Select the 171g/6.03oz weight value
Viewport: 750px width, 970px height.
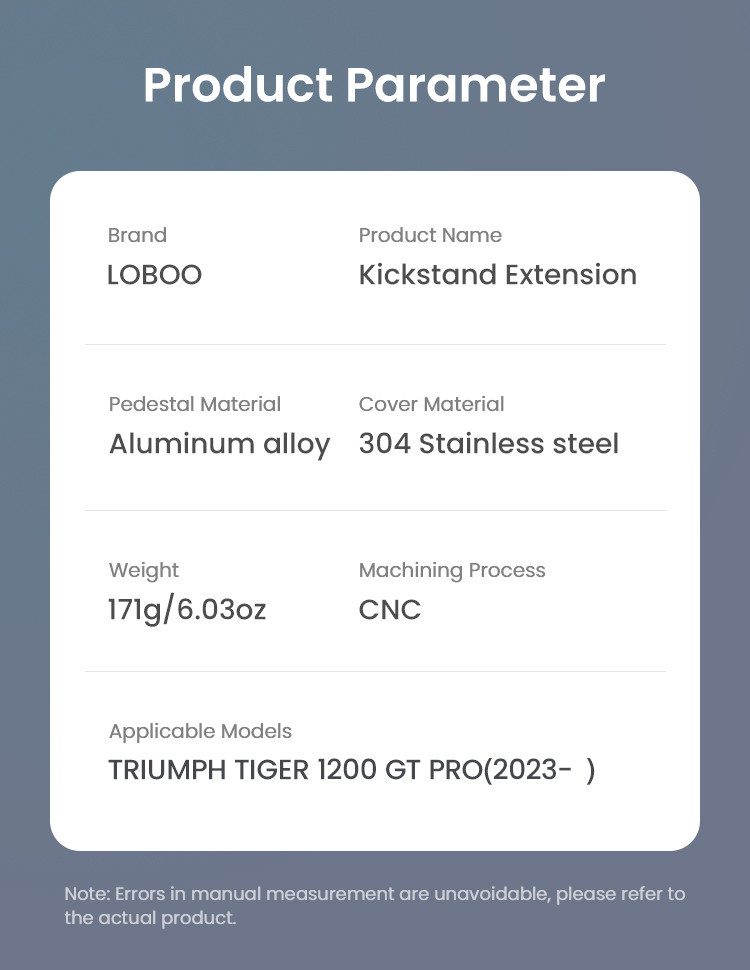coord(187,609)
